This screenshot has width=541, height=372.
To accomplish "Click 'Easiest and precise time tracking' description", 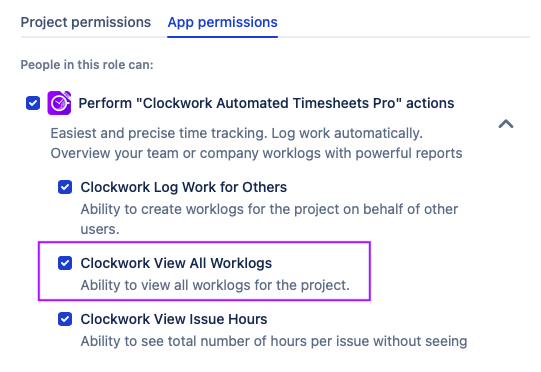I will pos(237,134).
